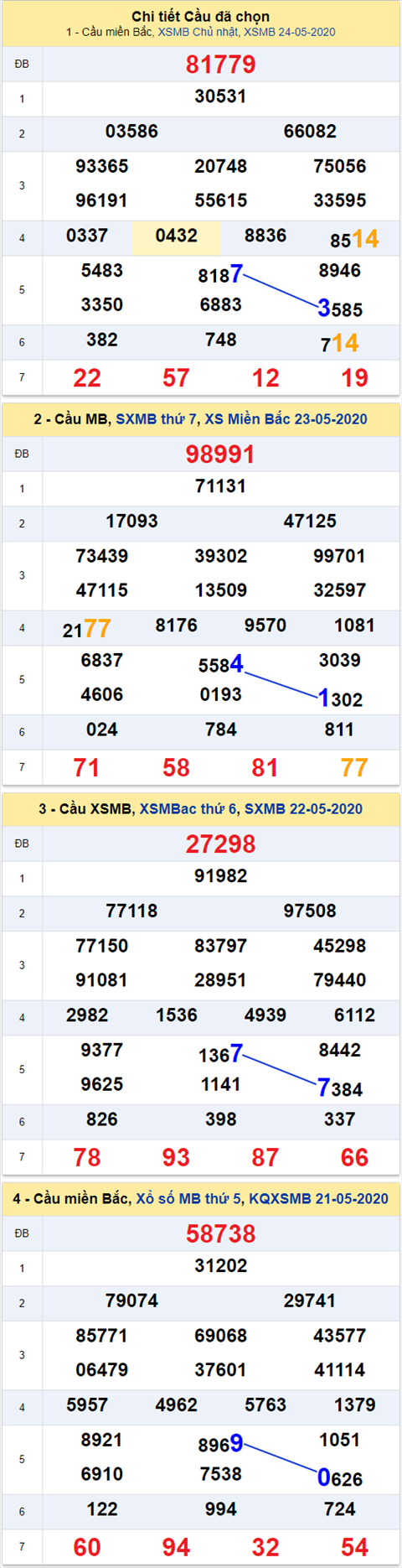Click third prize number 41114

340,1370
